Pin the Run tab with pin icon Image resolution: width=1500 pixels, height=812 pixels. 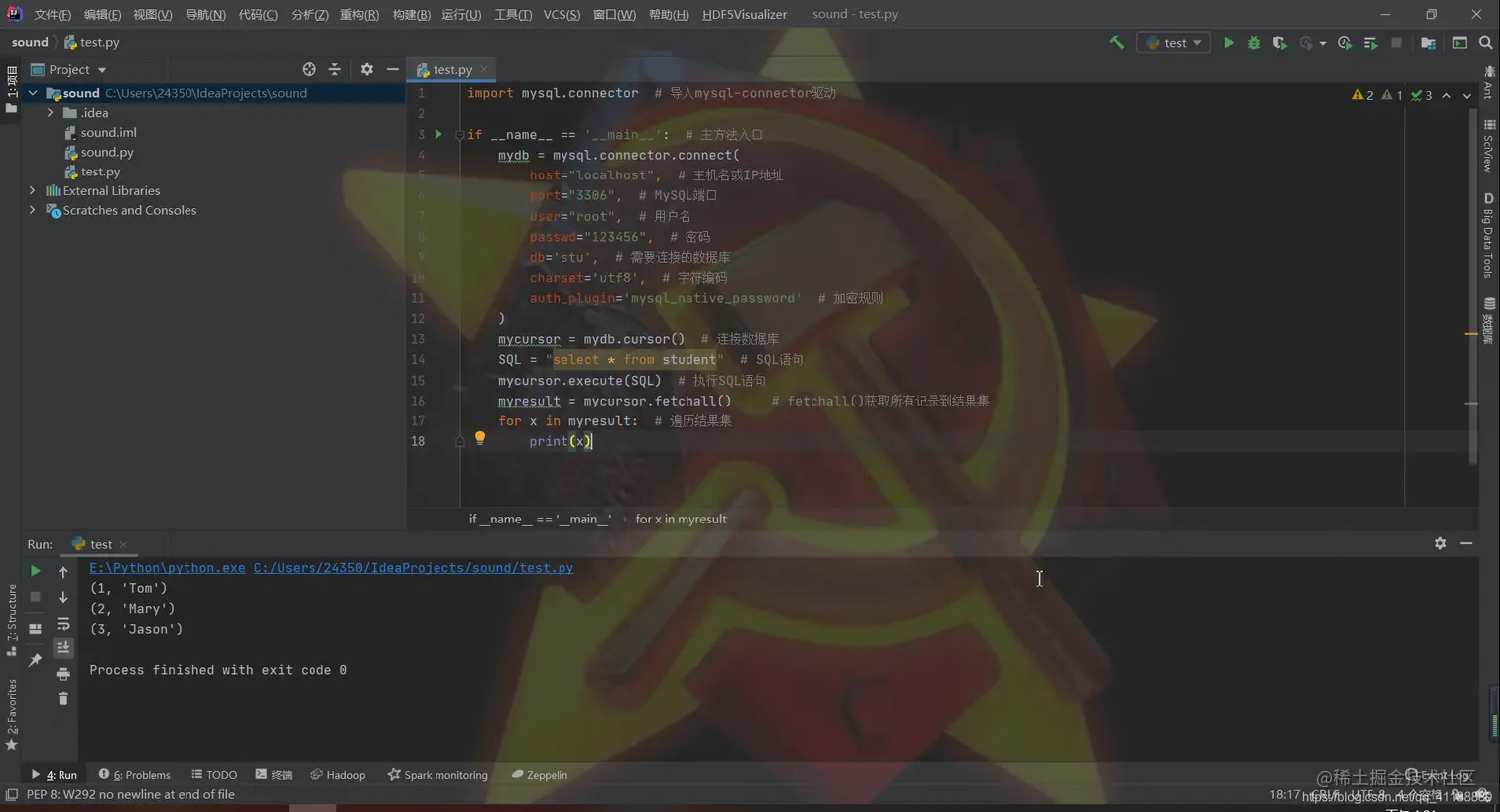pyautogui.click(x=35, y=660)
